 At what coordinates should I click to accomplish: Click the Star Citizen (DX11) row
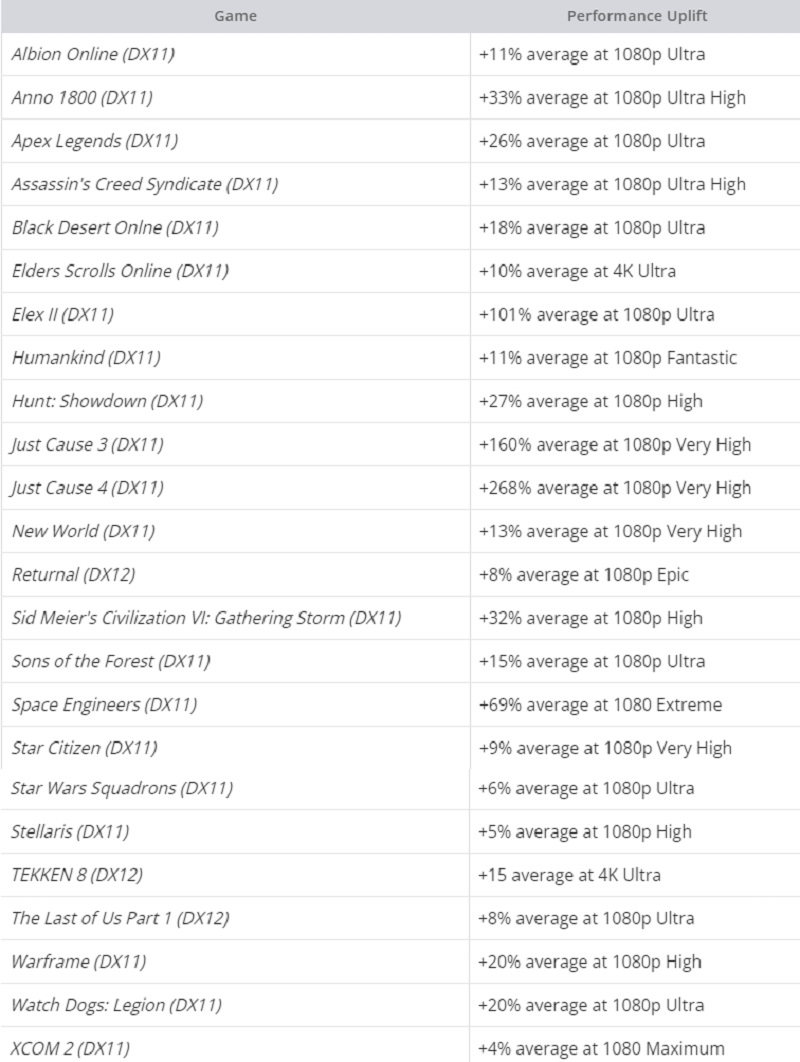click(x=400, y=748)
